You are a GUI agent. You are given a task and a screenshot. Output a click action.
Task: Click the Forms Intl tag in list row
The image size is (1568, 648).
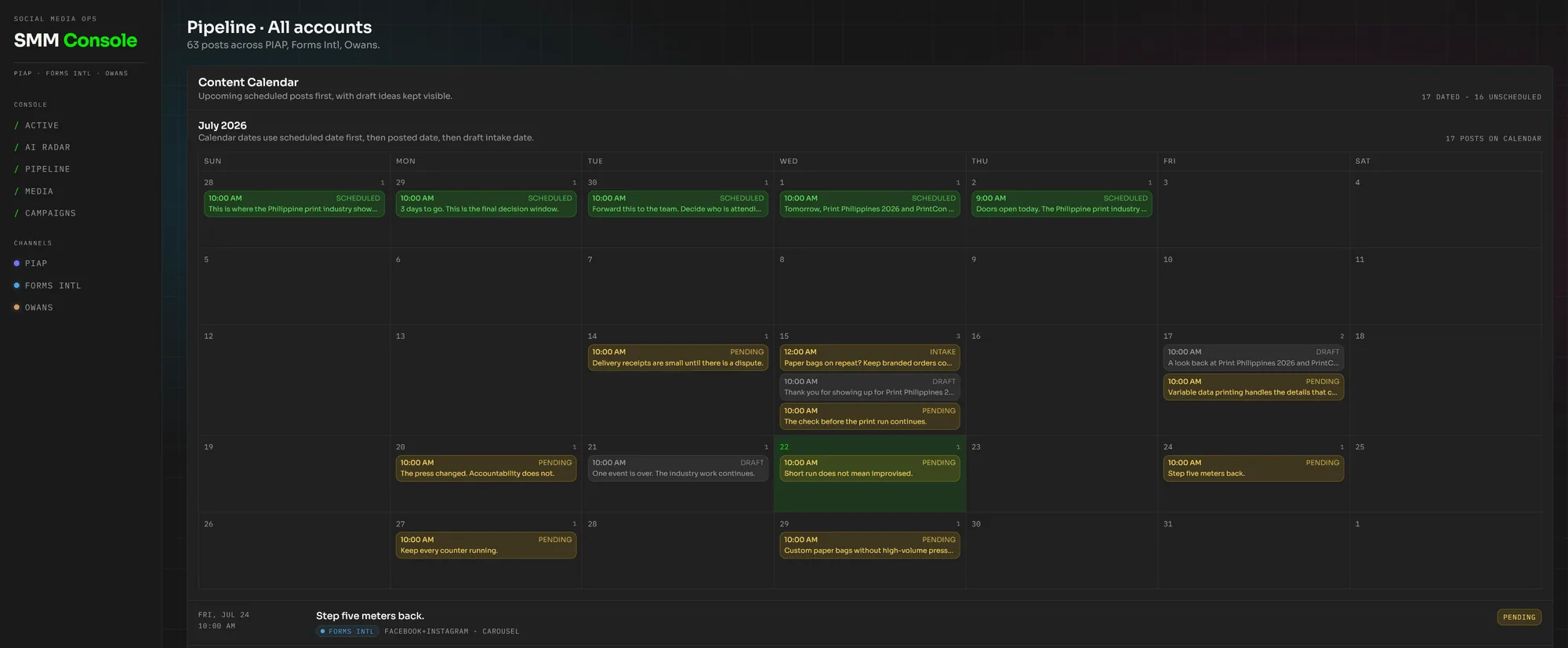347,632
